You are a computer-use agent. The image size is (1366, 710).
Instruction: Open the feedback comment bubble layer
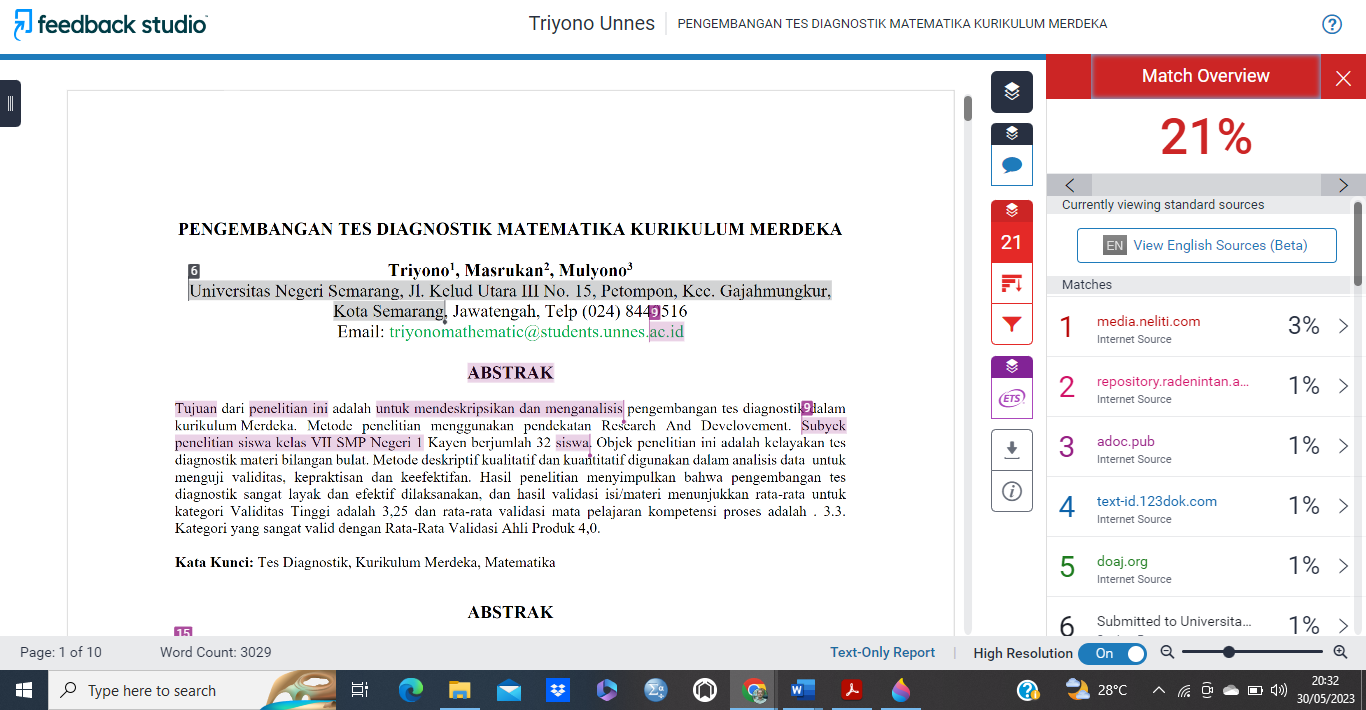pyautogui.click(x=1011, y=165)
